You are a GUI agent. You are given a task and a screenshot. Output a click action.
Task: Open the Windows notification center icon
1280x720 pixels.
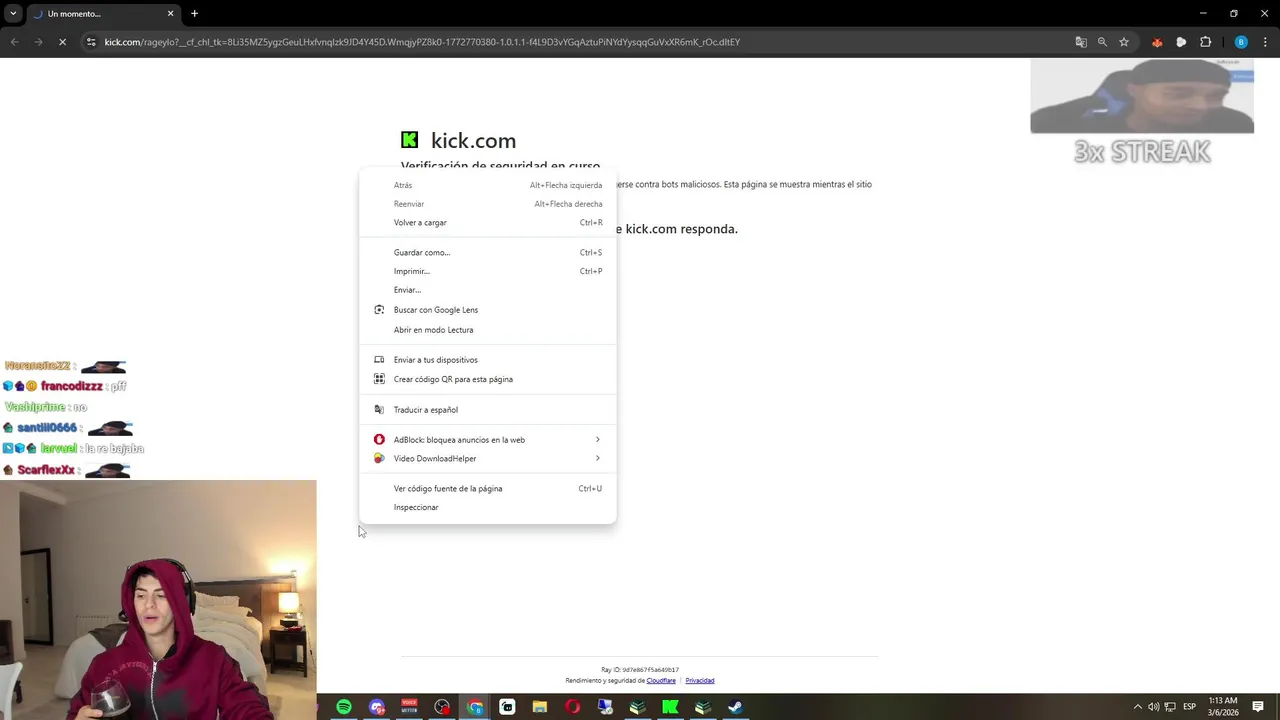point(1258,707)
